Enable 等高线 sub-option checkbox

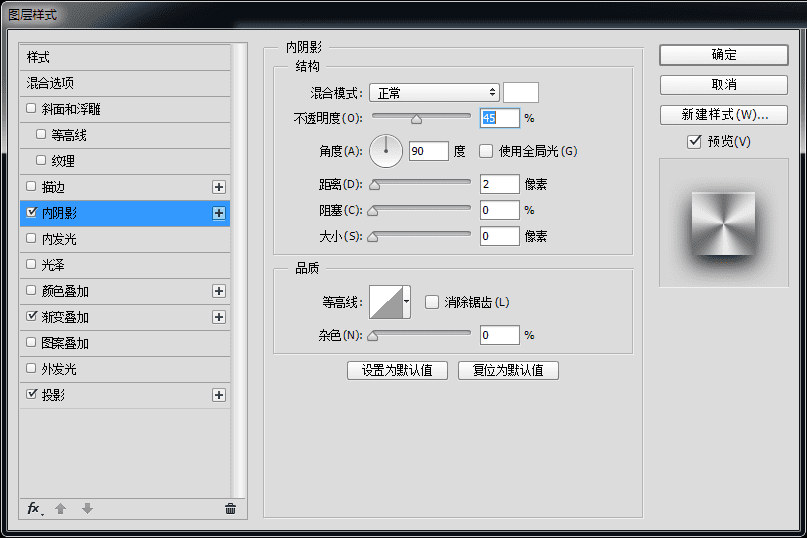(41, 134)
